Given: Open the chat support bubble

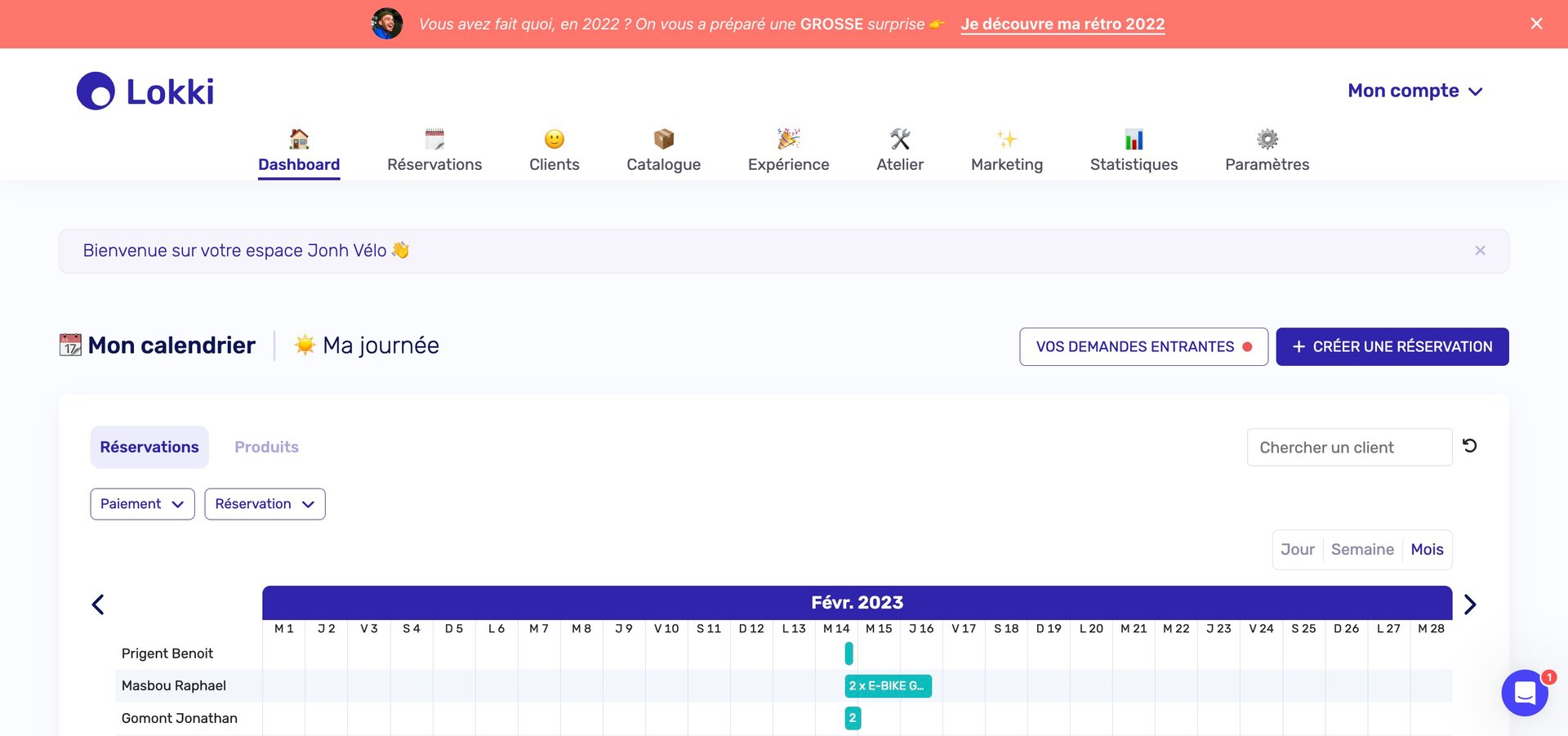Looking at the screenshot, I should click(1524, 694).
